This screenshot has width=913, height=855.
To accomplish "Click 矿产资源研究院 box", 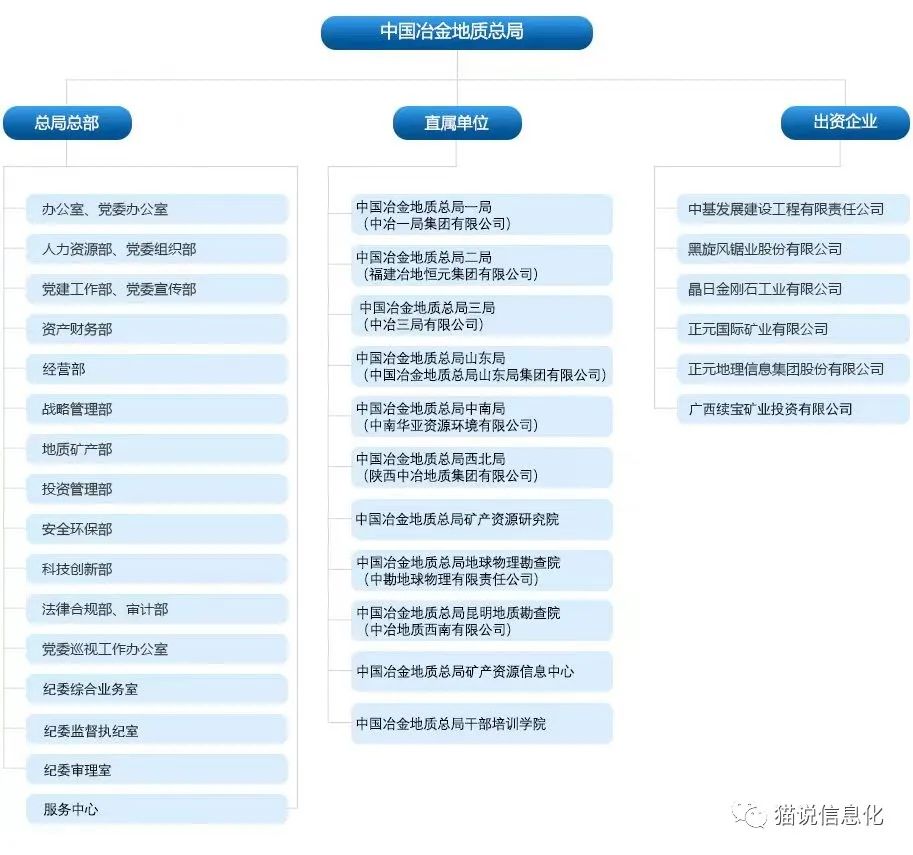I will pyautogui.click(x=482, y=520).
